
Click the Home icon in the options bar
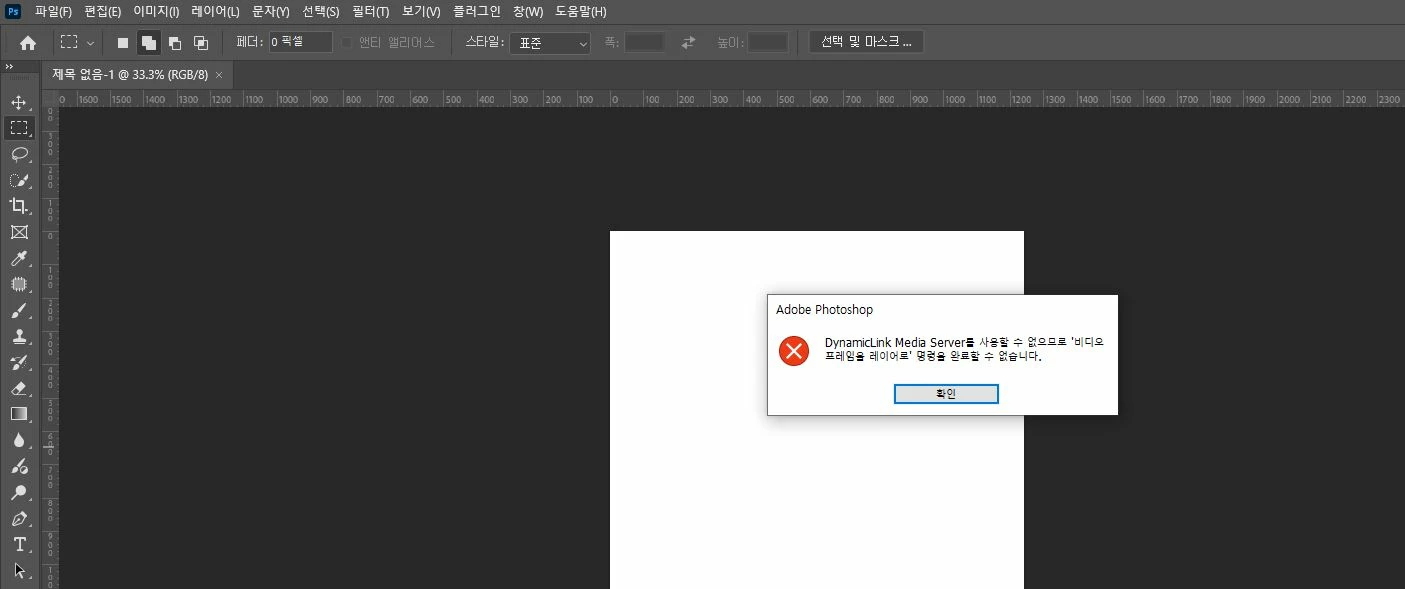tap(28, 43)
